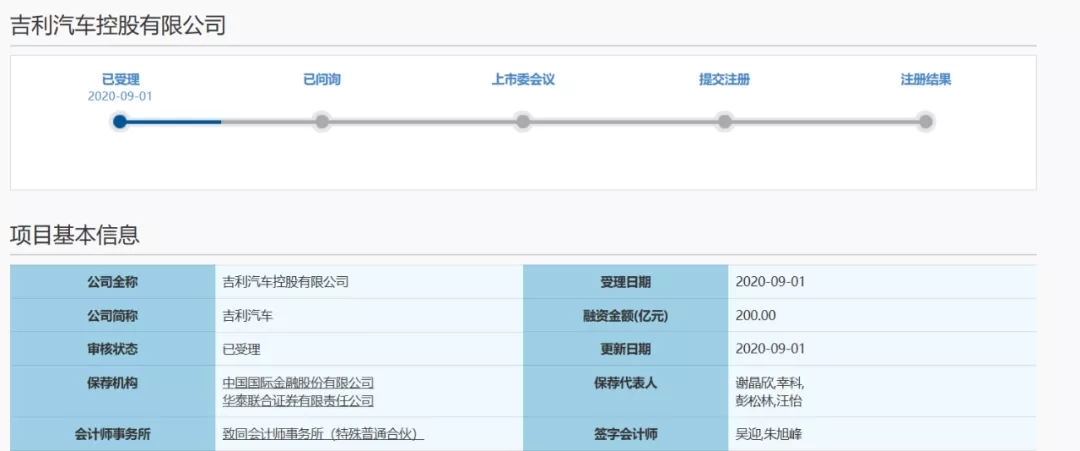This screenshot has width=1080, height=451.
Task: Click the 公司全称 label cell
Action: click(x=112, y=282)
